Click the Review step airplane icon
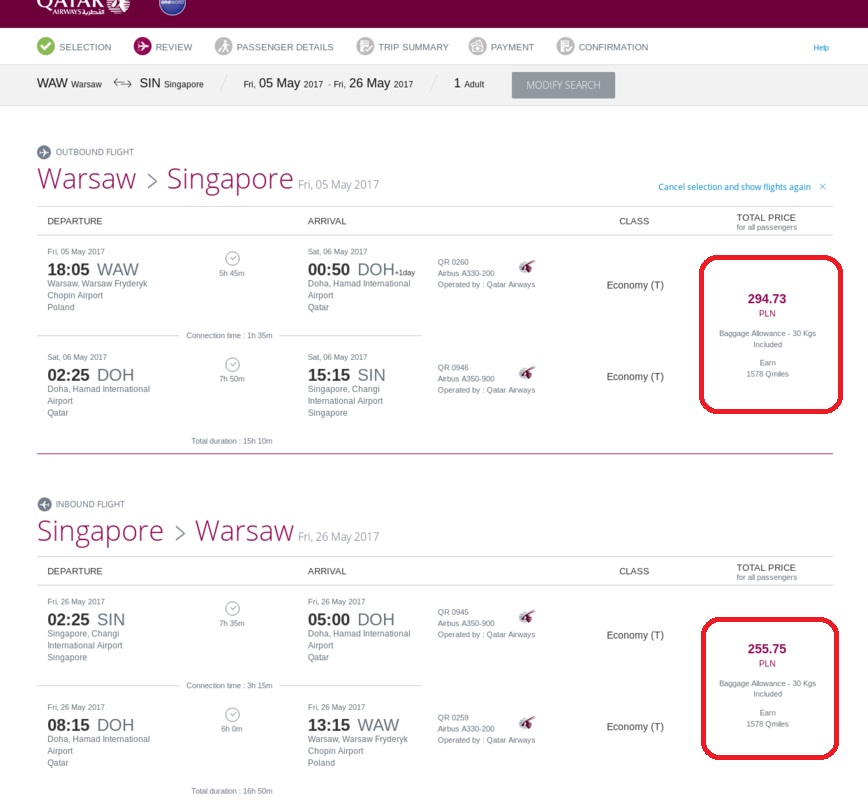This screenshot has width=868, height=800. point(142,47)
